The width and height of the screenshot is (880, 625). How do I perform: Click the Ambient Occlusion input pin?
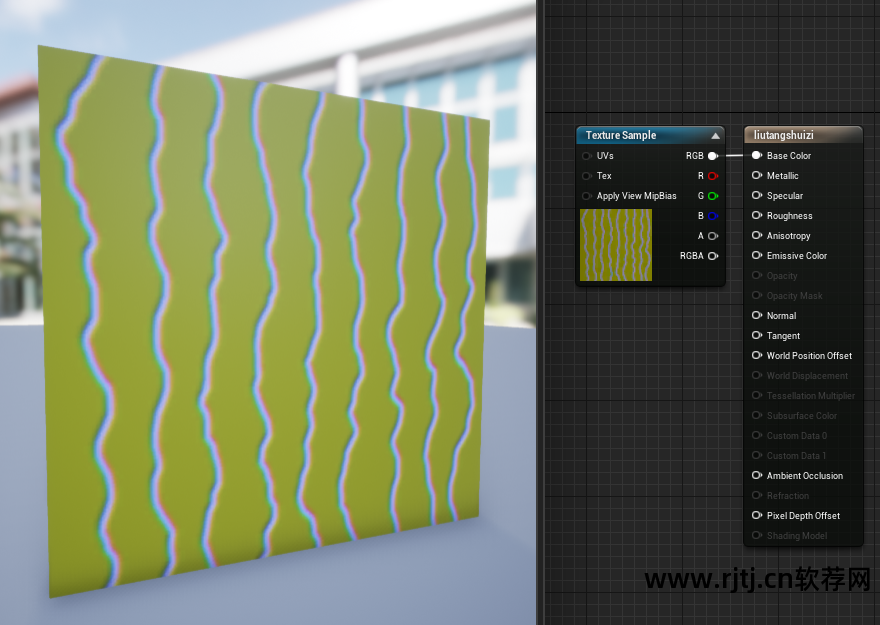757,475
